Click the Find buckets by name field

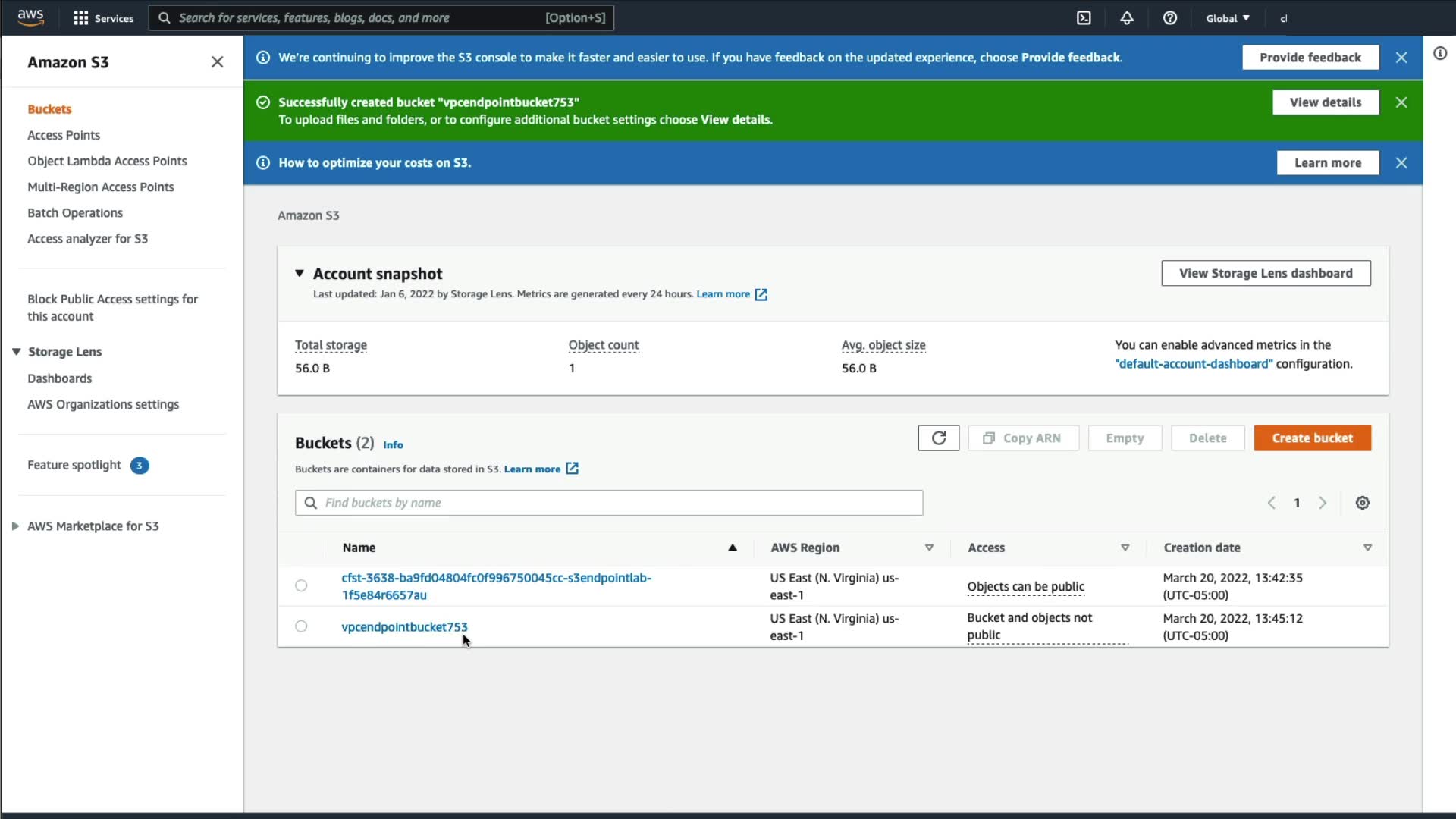[x=608, y=503]
